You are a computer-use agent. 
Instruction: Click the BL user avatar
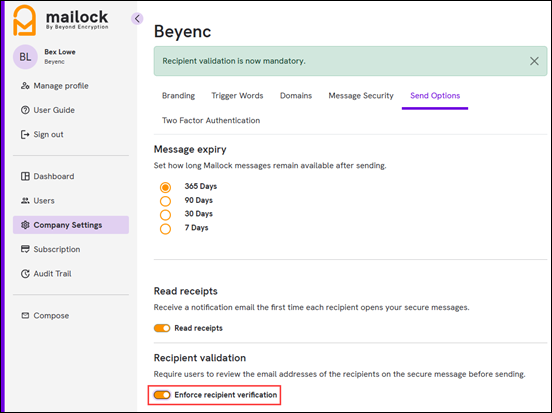(25, 57)
